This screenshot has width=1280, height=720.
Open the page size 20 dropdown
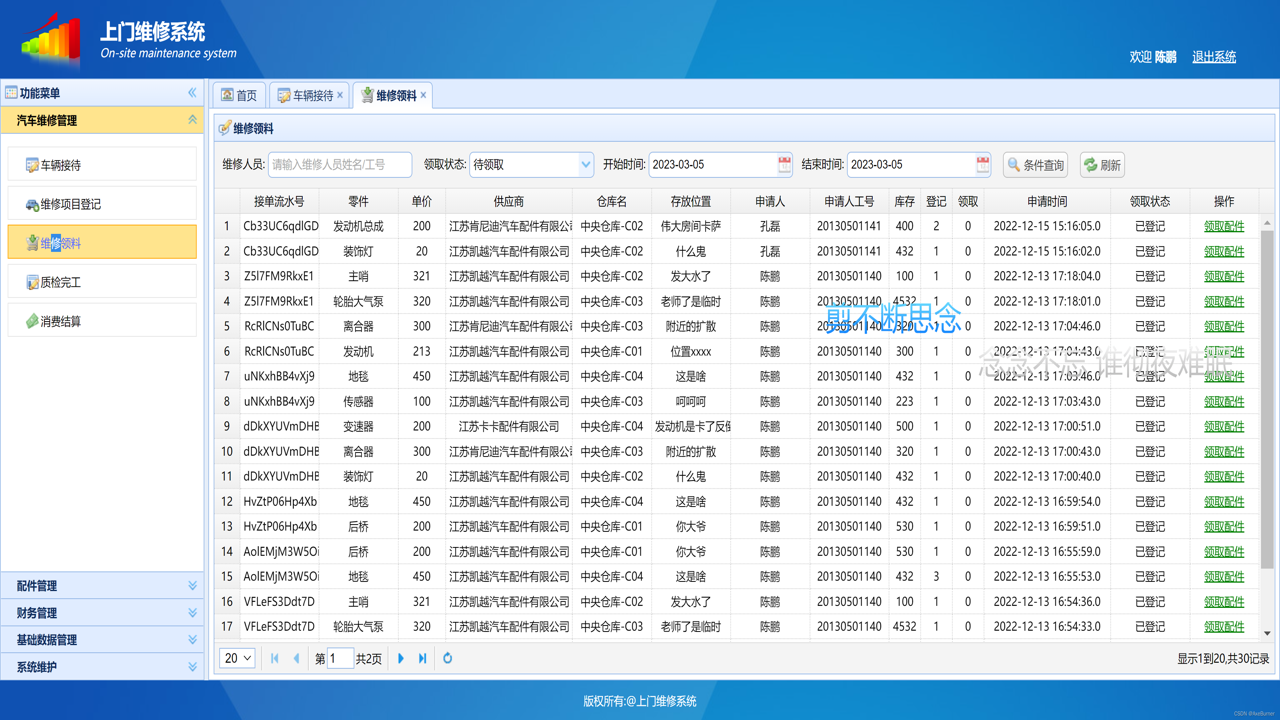point(237,658)
